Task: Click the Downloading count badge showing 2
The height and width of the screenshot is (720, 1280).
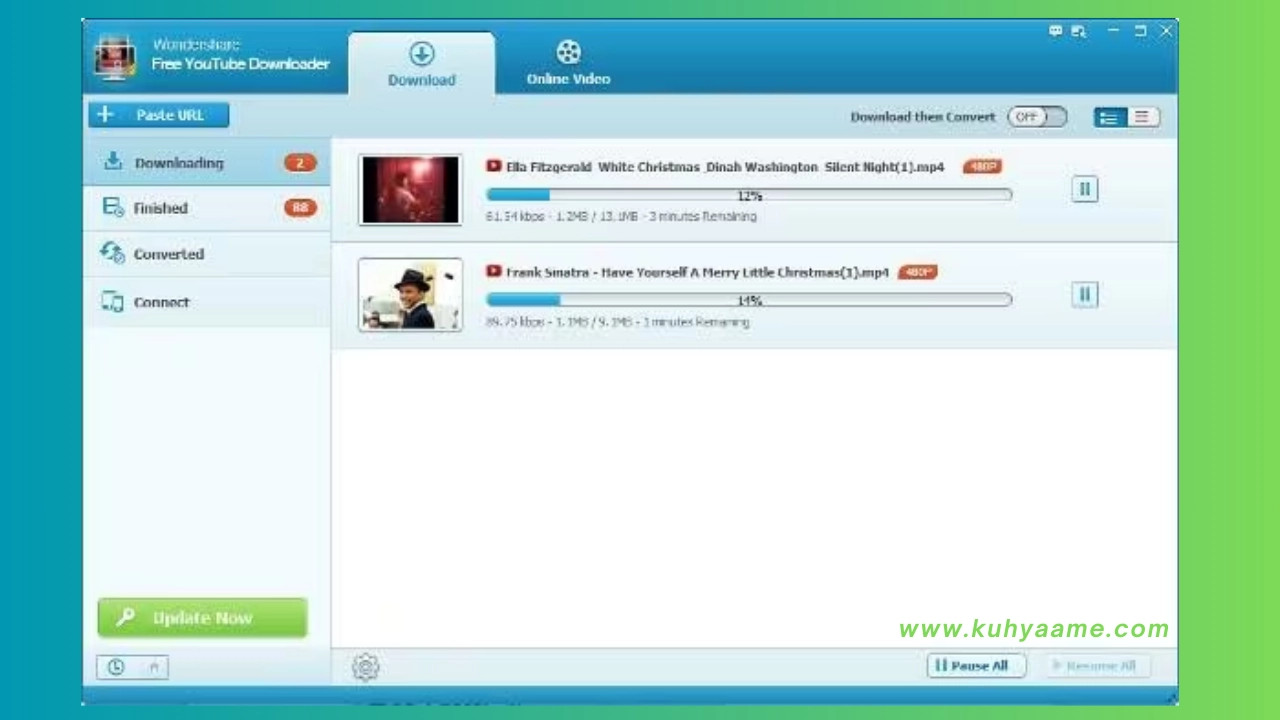Action: pyautogui.click(x=300, y=163)
